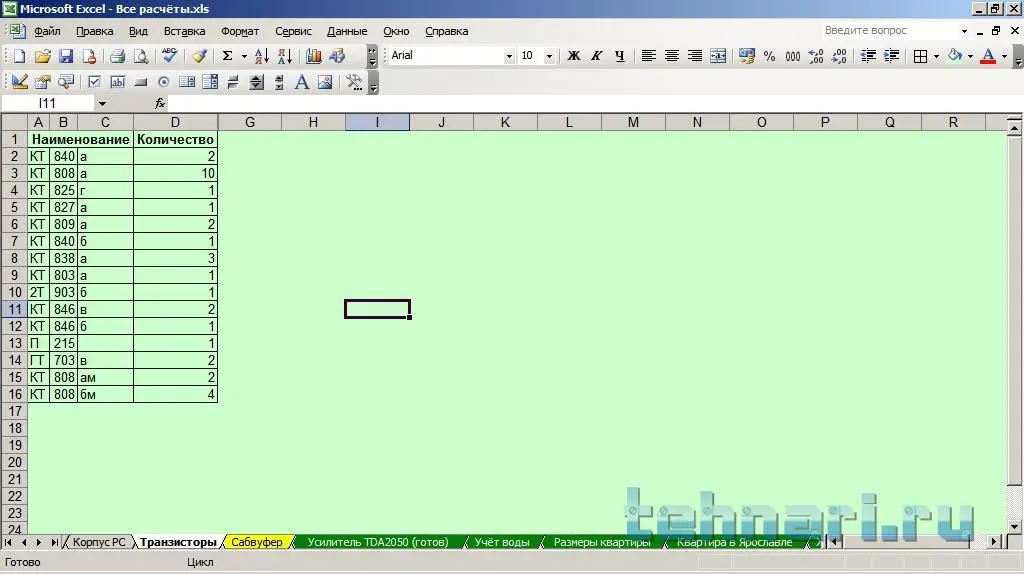Toggle center alignment
1024x574 pixels.
pyautogui.click(x=671, y=56)
